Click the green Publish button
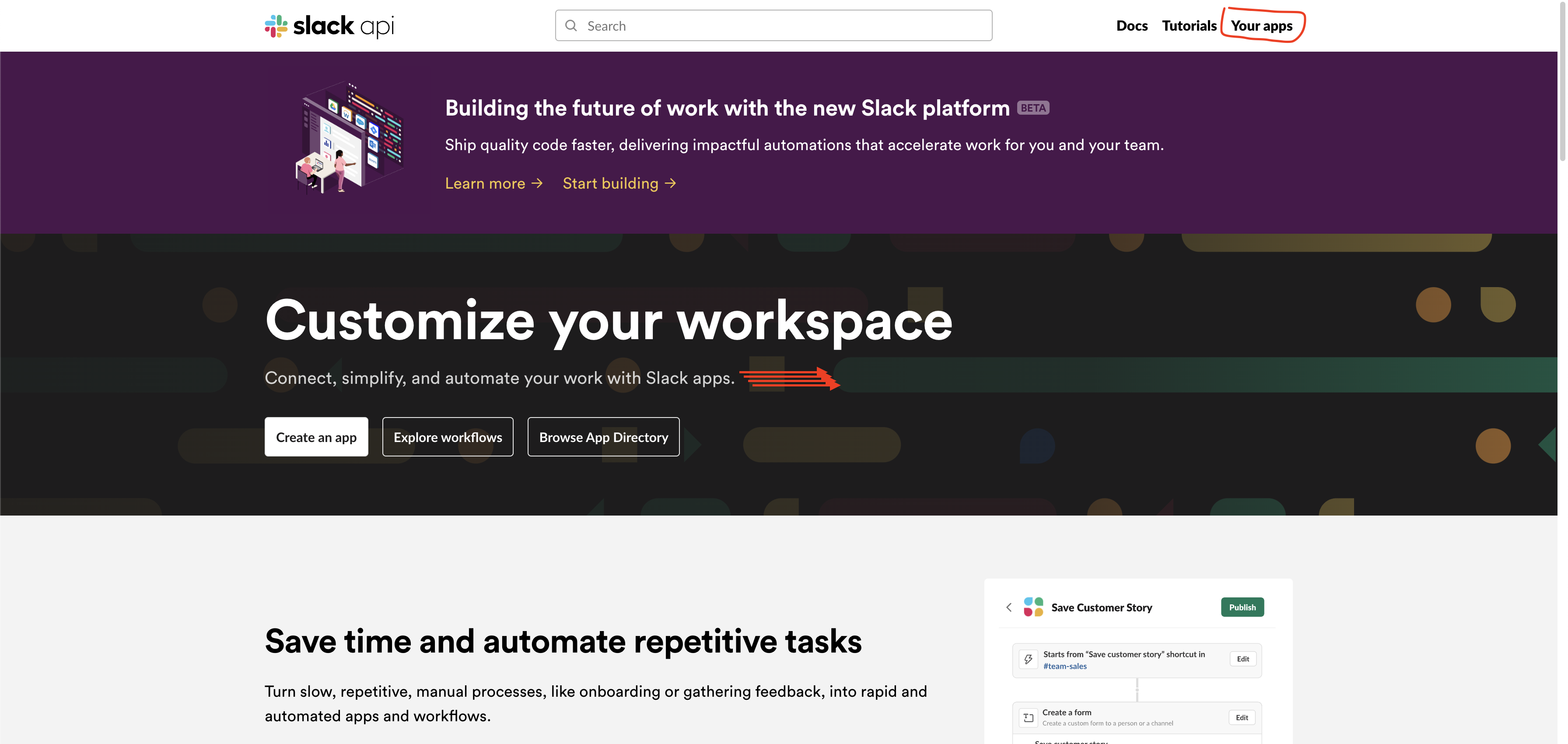 (1242, 607)
